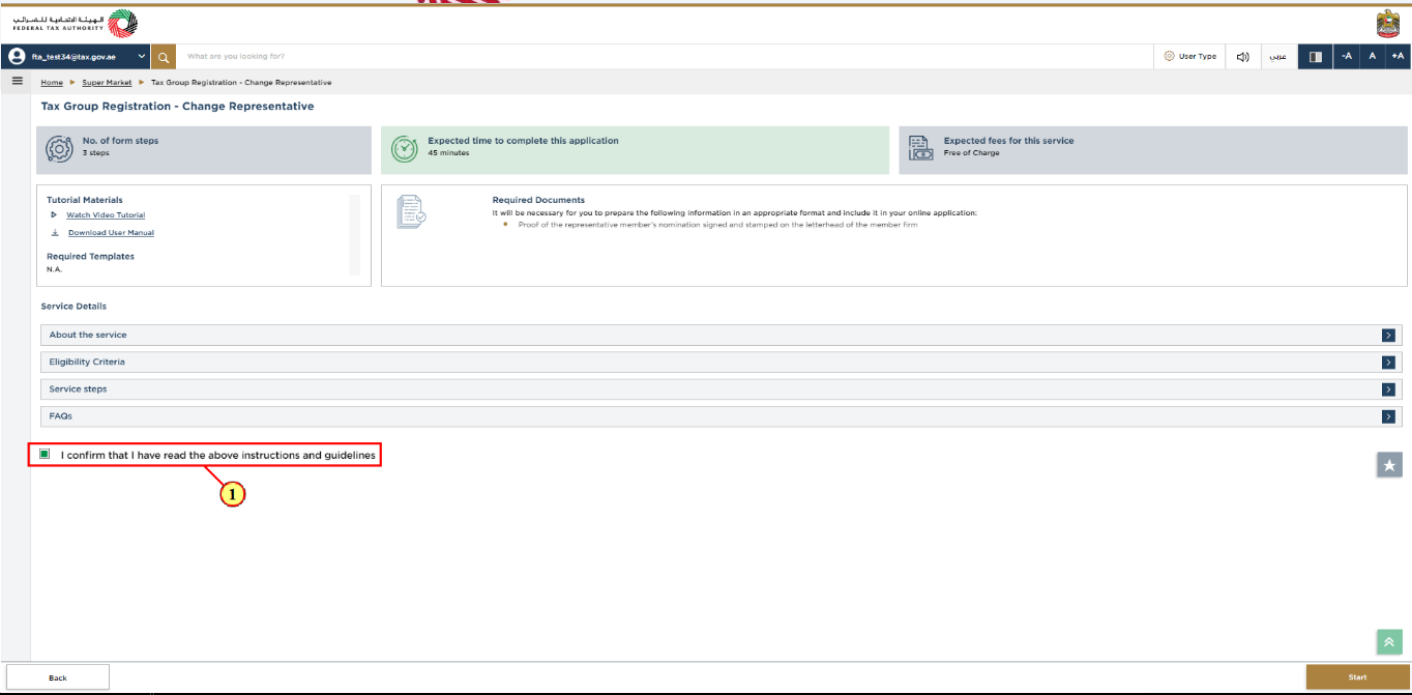1412x695 pixels.
Task: Focus the 'What are you looking for?' search field
Action: [x=664, y=57]
